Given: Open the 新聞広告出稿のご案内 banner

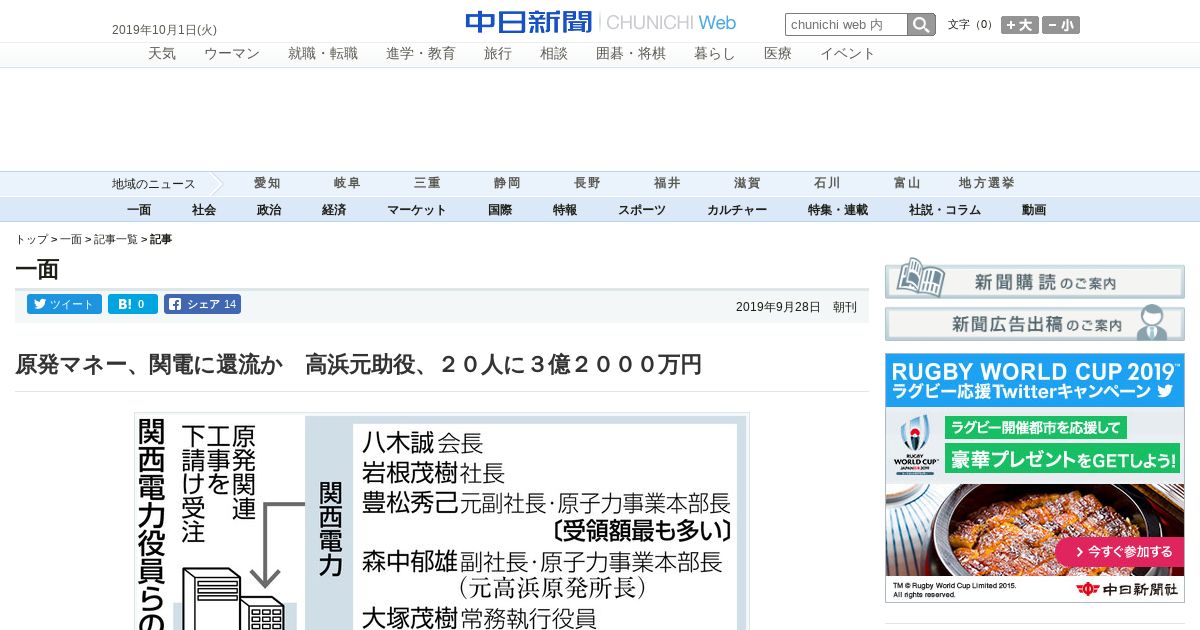Looking at the screenshot, I should 1035,324.
